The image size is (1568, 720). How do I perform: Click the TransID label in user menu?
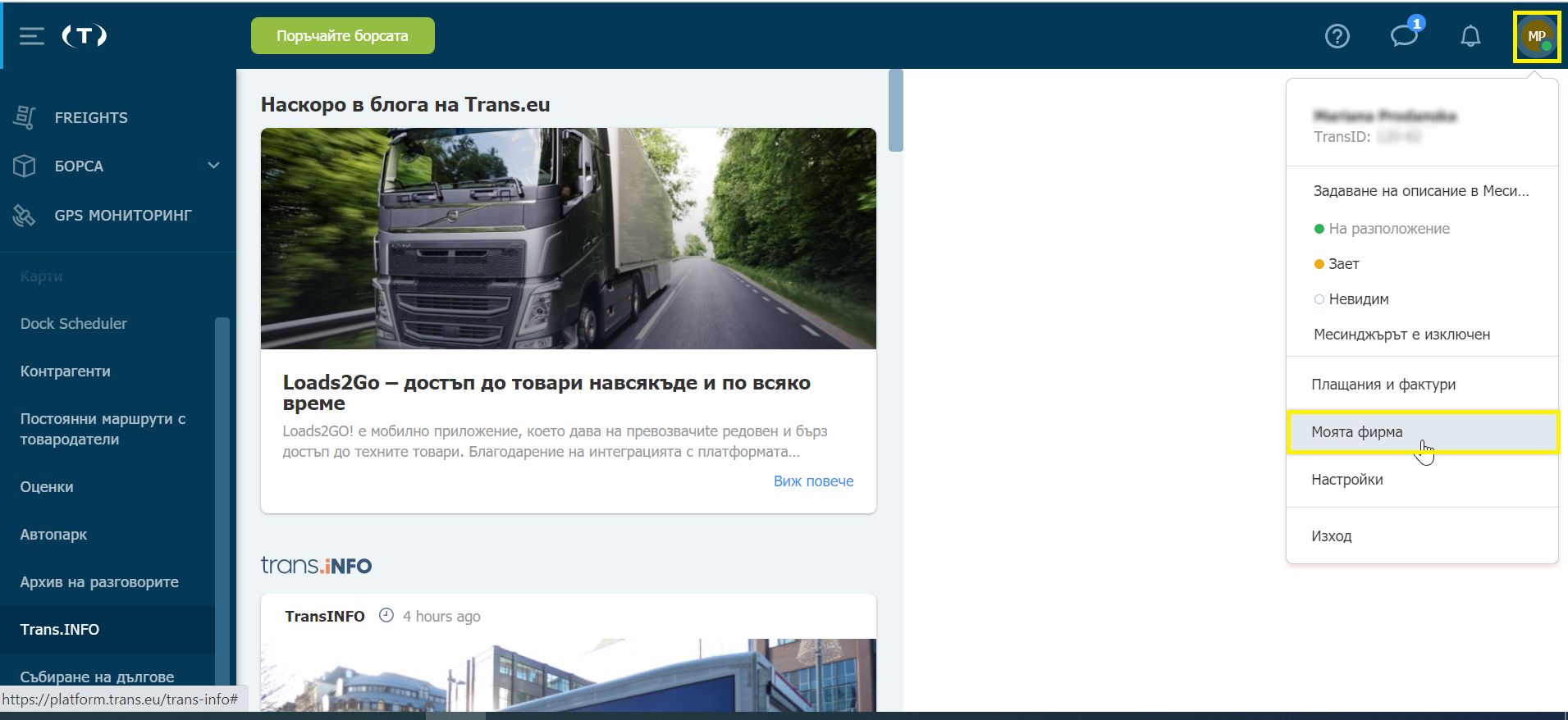coord(1342,137)
